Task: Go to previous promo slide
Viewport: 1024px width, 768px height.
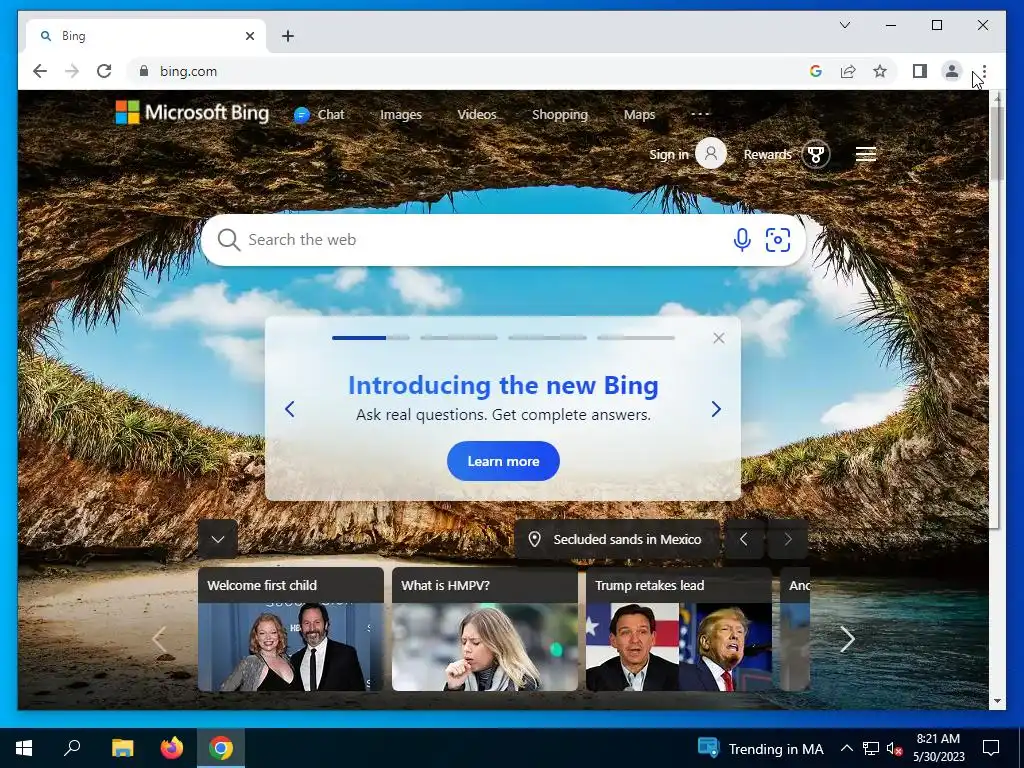Action: pyautogui.click(x=290, y=409)
